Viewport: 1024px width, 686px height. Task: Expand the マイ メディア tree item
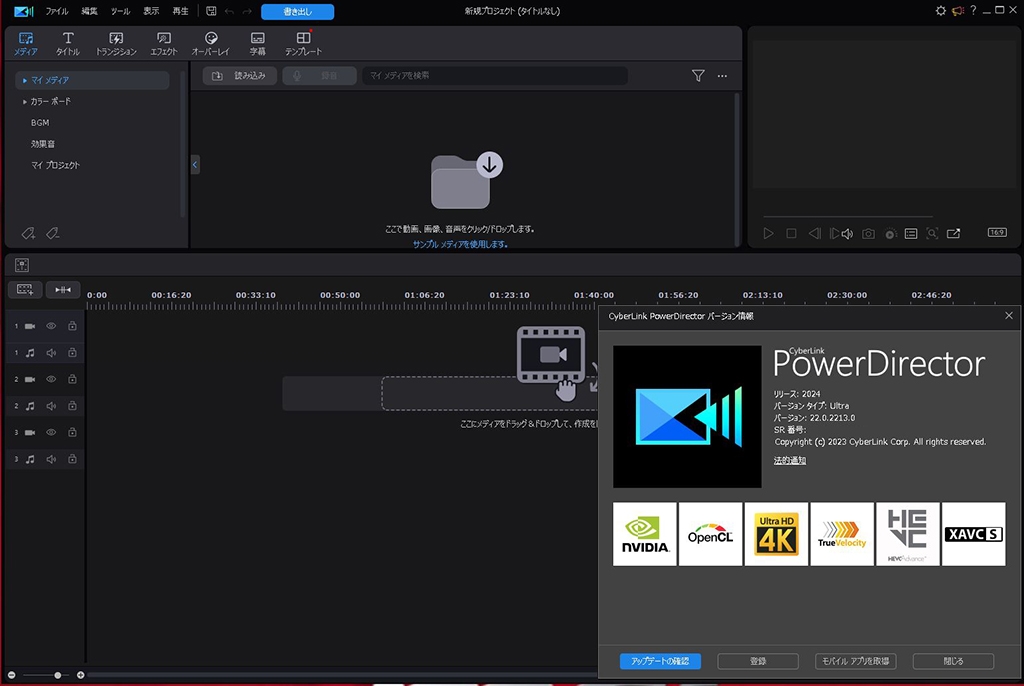click(25, 80)
